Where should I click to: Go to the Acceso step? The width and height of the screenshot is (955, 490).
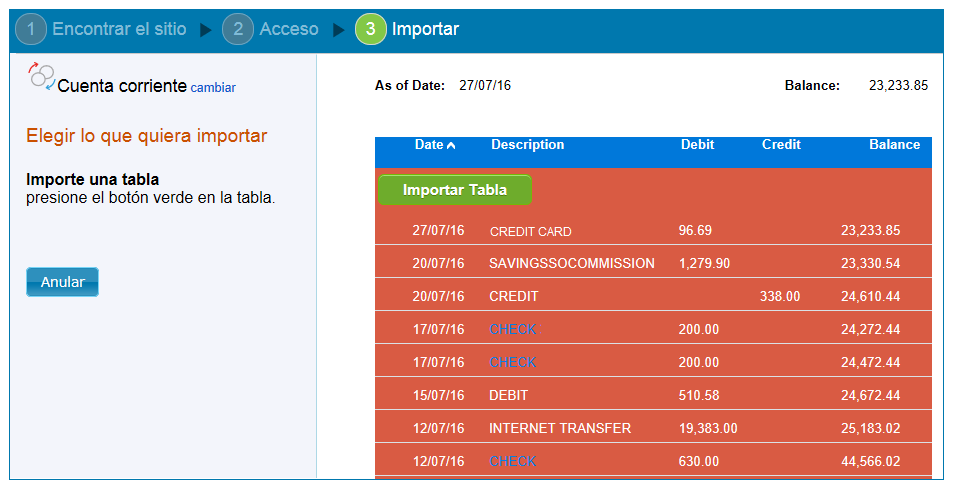pyautogui.click(x=289, y=30)
